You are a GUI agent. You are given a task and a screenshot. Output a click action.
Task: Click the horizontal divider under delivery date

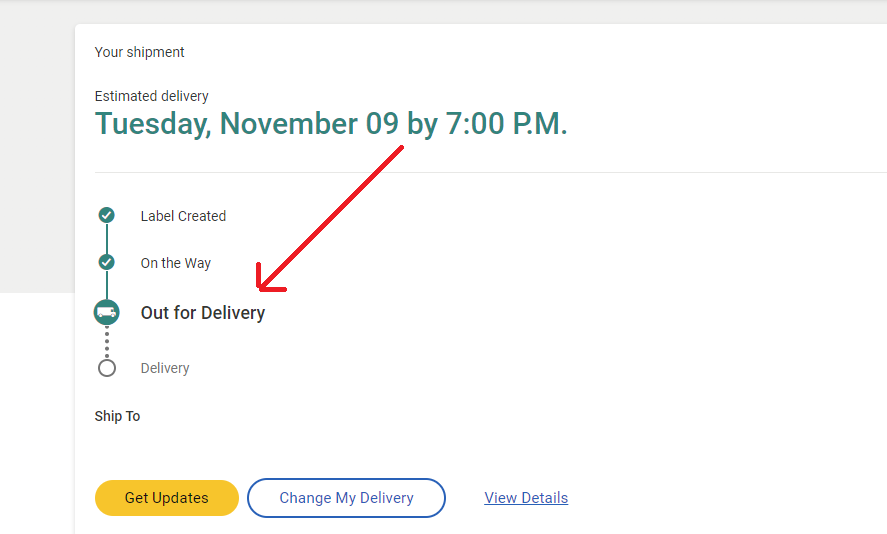pyautogui.click(x=491, y=173)
